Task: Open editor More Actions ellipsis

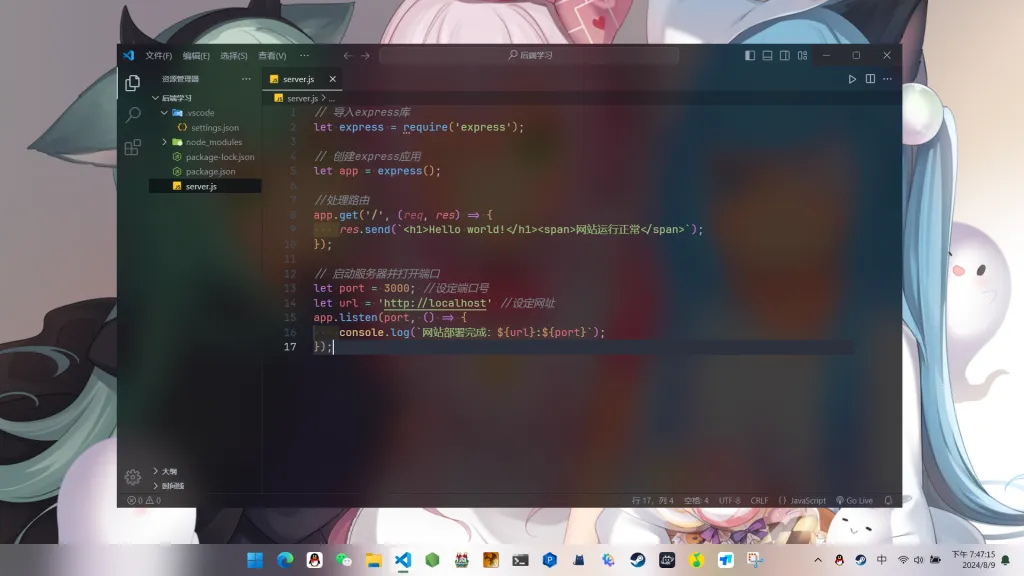Action: point(888,79)
